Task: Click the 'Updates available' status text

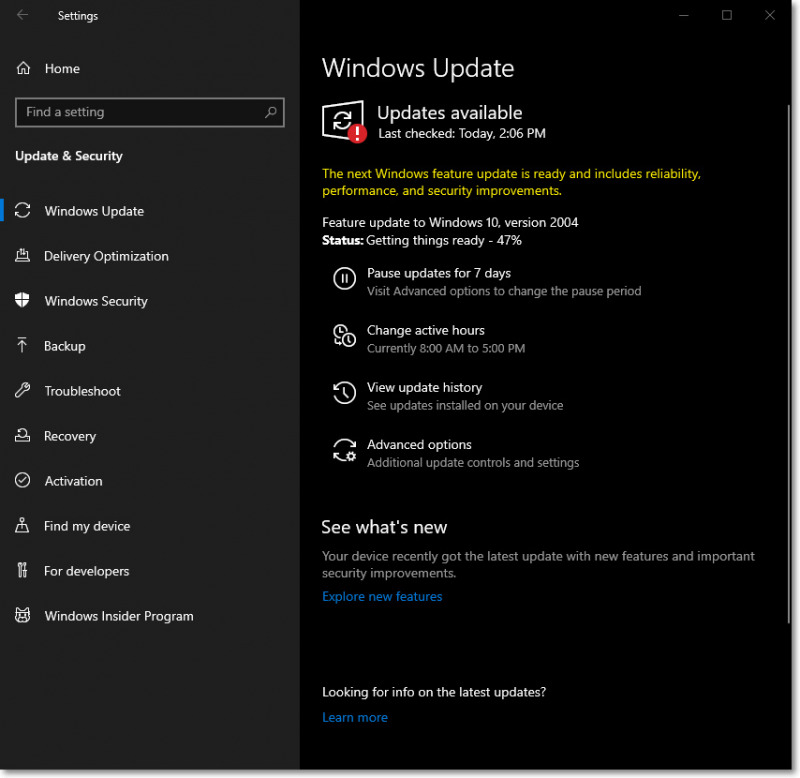Action: pos(449,112)
